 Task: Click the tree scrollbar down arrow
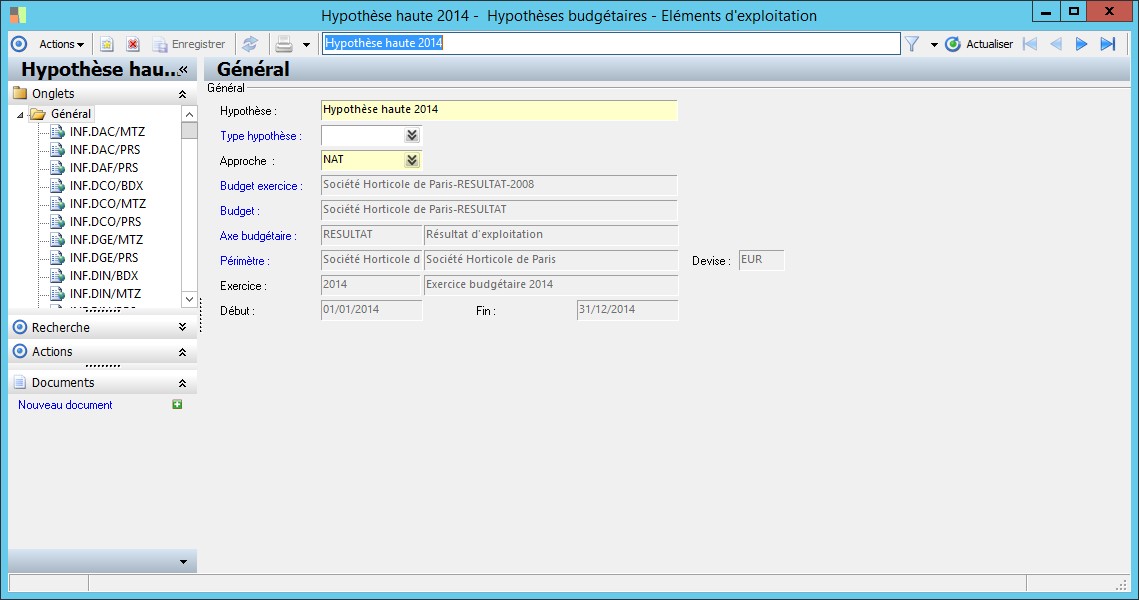point(189,299)
